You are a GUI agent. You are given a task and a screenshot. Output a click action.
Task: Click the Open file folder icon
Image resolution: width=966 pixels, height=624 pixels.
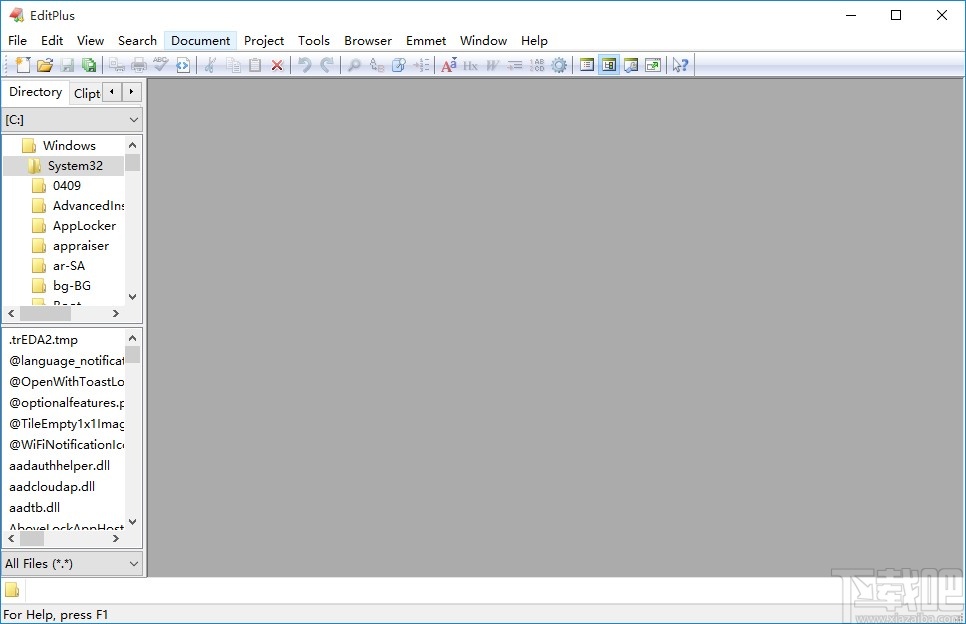coord(45,65)
